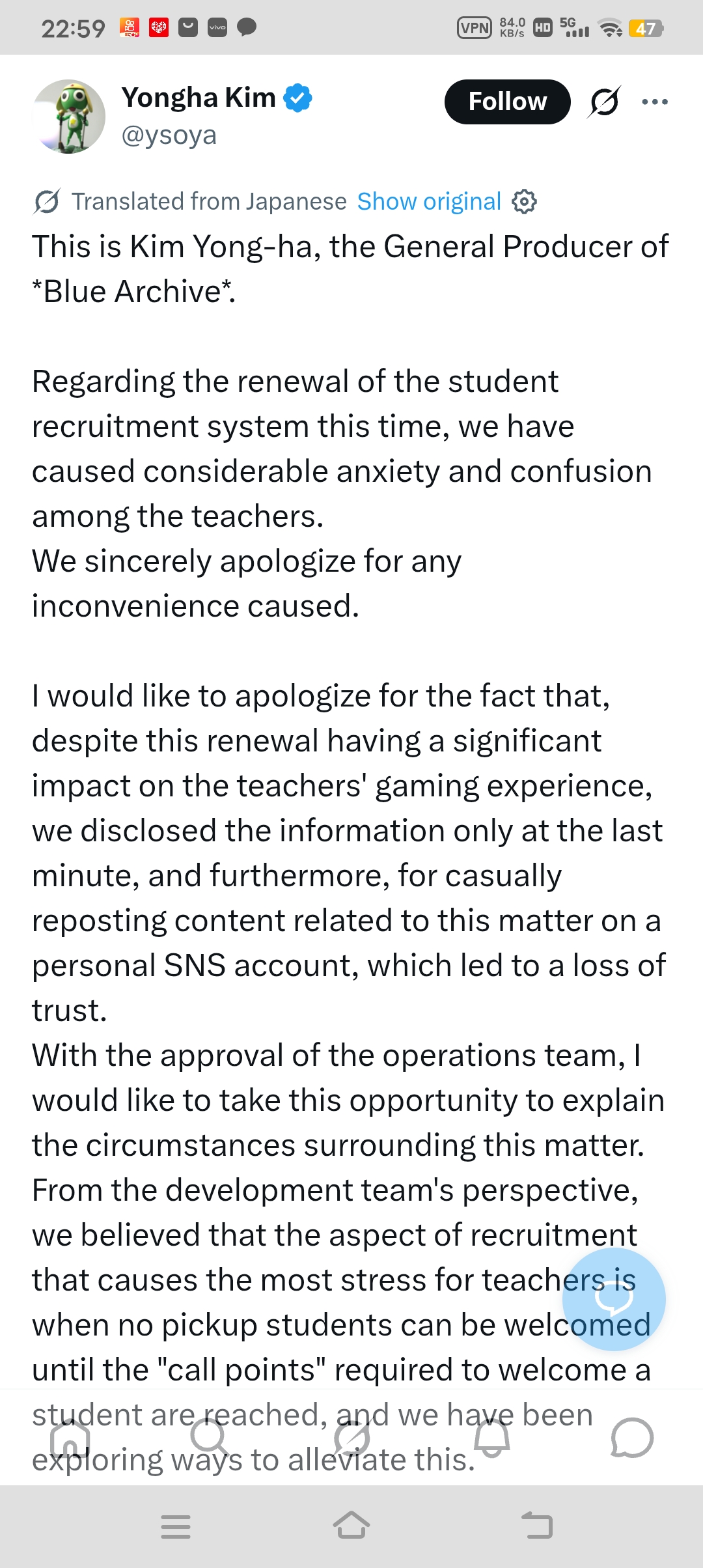
Task: Go to the Home tab
Action: pos(70,1438)
